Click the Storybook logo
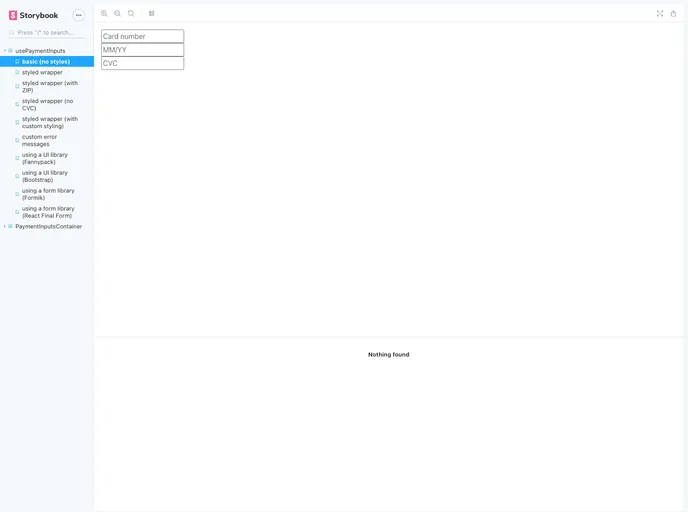Screen dimensions: 688x512 pyautogui.click(x=33, y=15)
